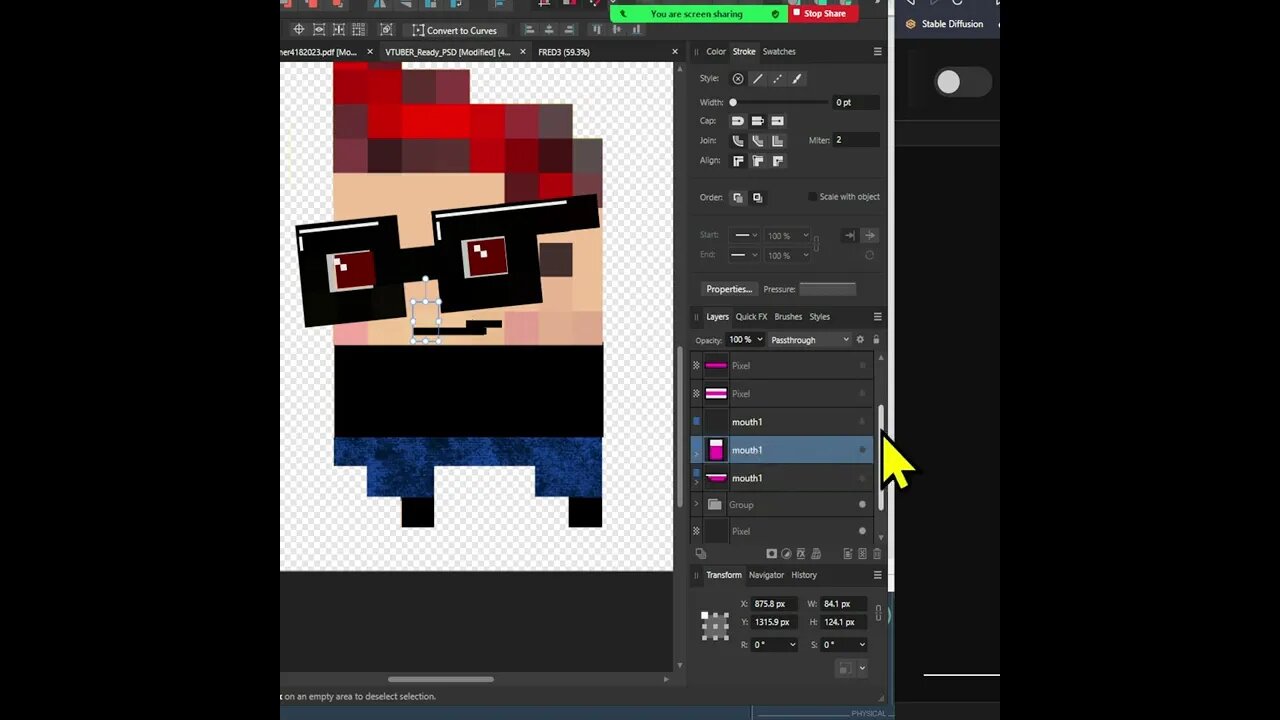Image resolution: width=1280 pixels, height=720 pixels.
Task: Switch to the History tab
Action: 804,575
